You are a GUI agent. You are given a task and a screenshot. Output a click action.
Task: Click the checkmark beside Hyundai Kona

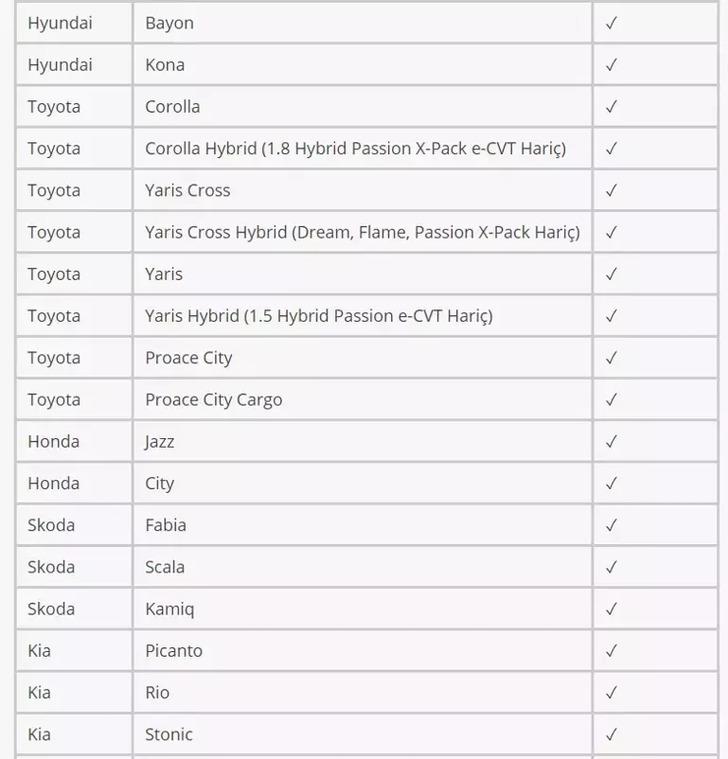coord(611,65)
